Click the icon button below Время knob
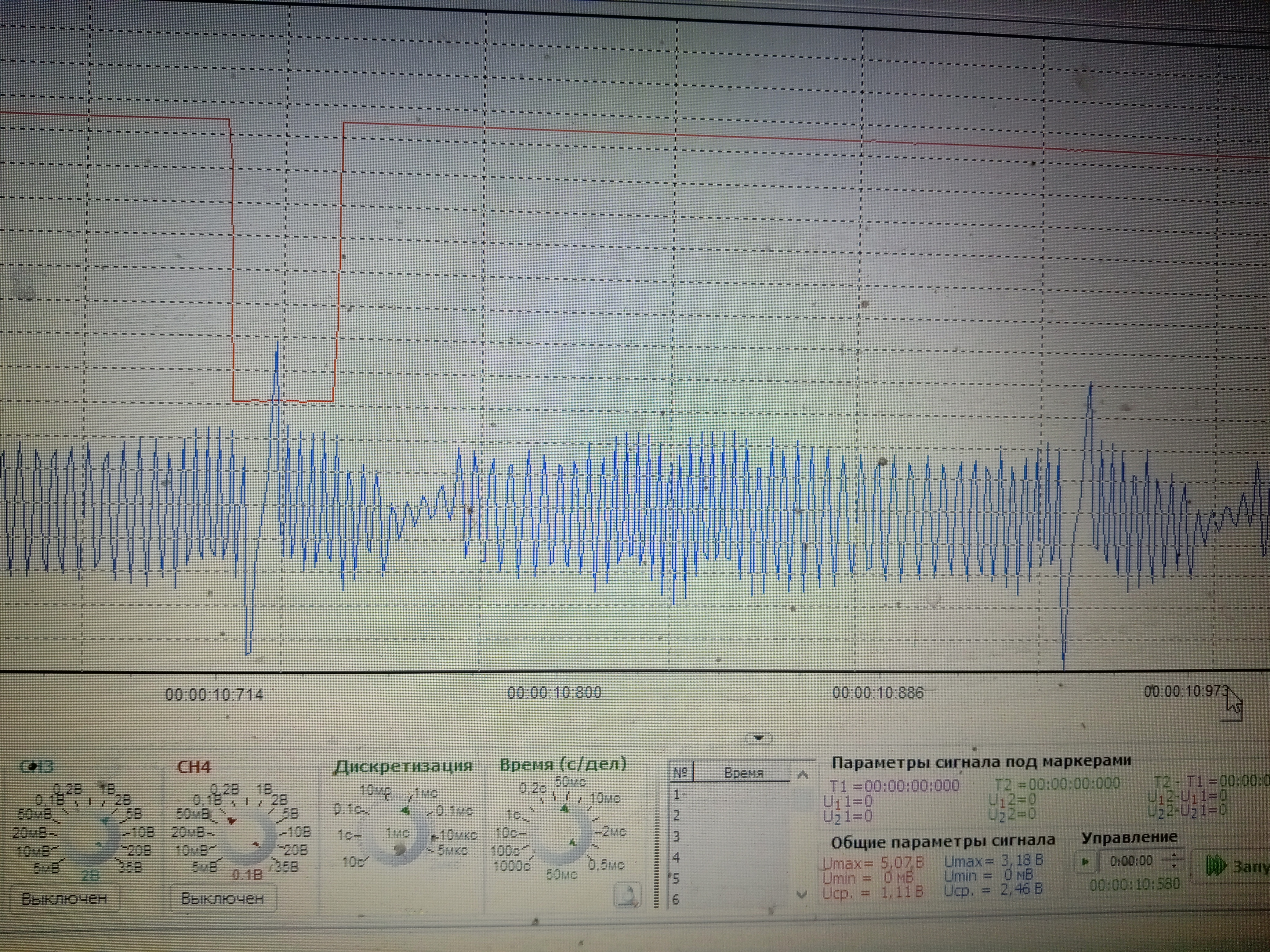 [627, 895]
